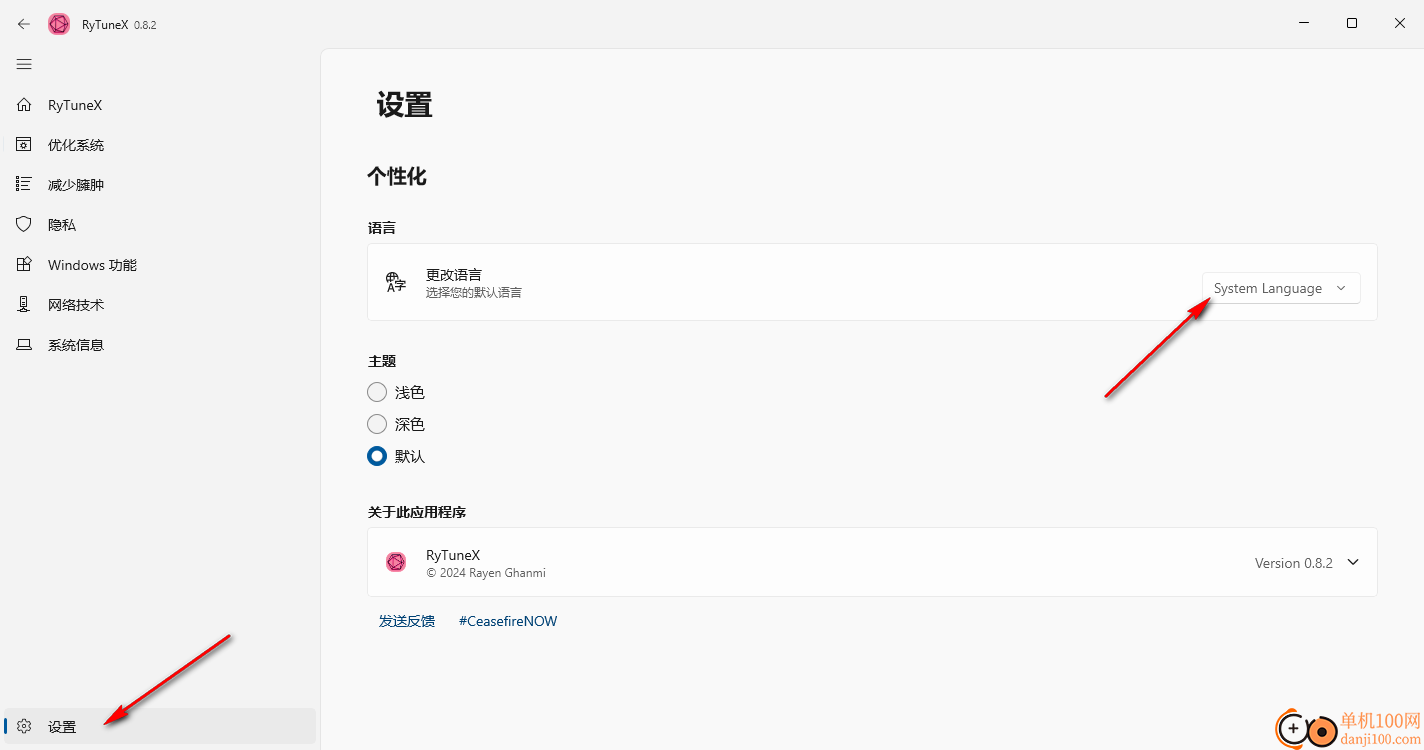Click the 发送反馈 link
This screenshot has height=750, width=1424.
[407, 621]
